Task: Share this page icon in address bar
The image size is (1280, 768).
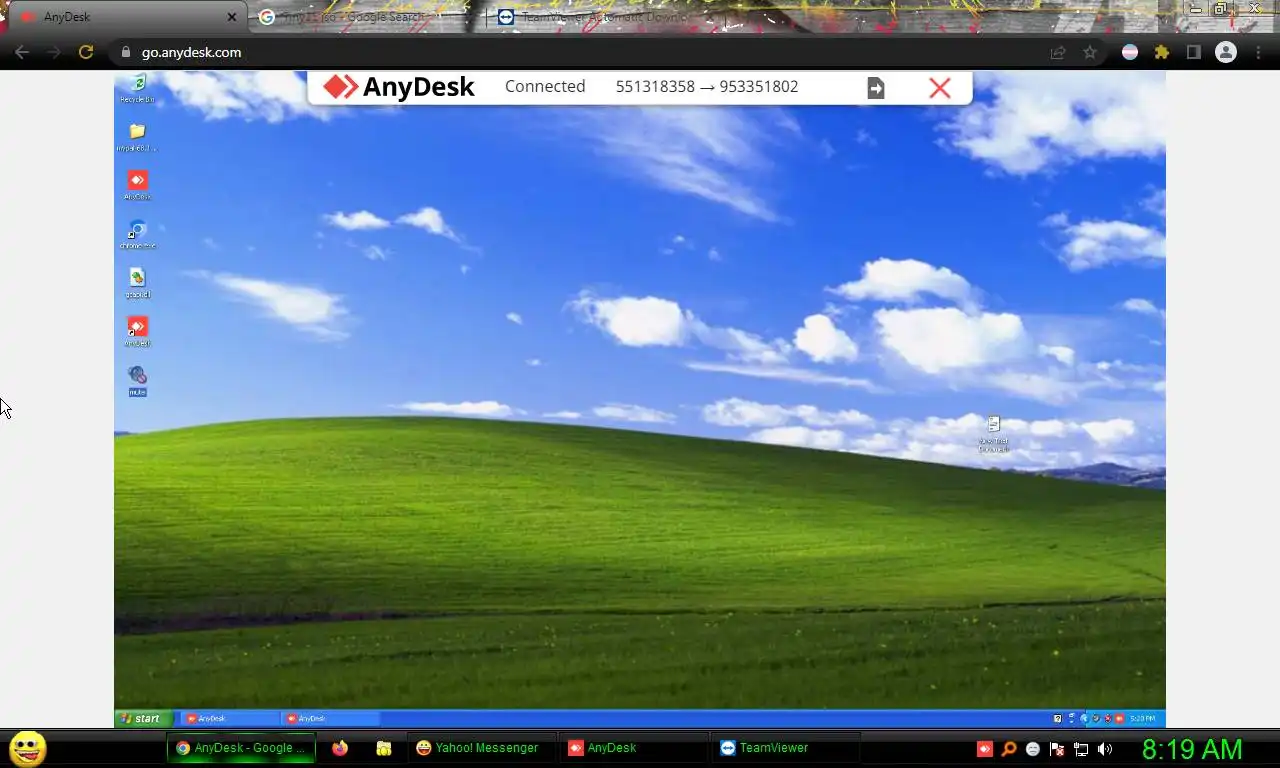Action: point(1058,52)
